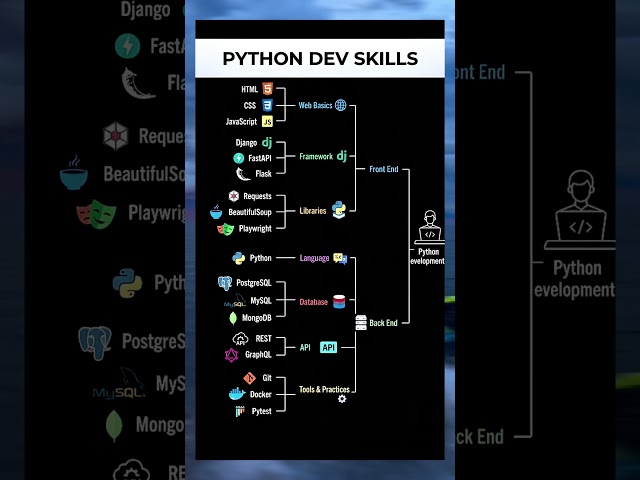
Task: Click the orange HTML5 shield icon
Action: coord(267,89)
